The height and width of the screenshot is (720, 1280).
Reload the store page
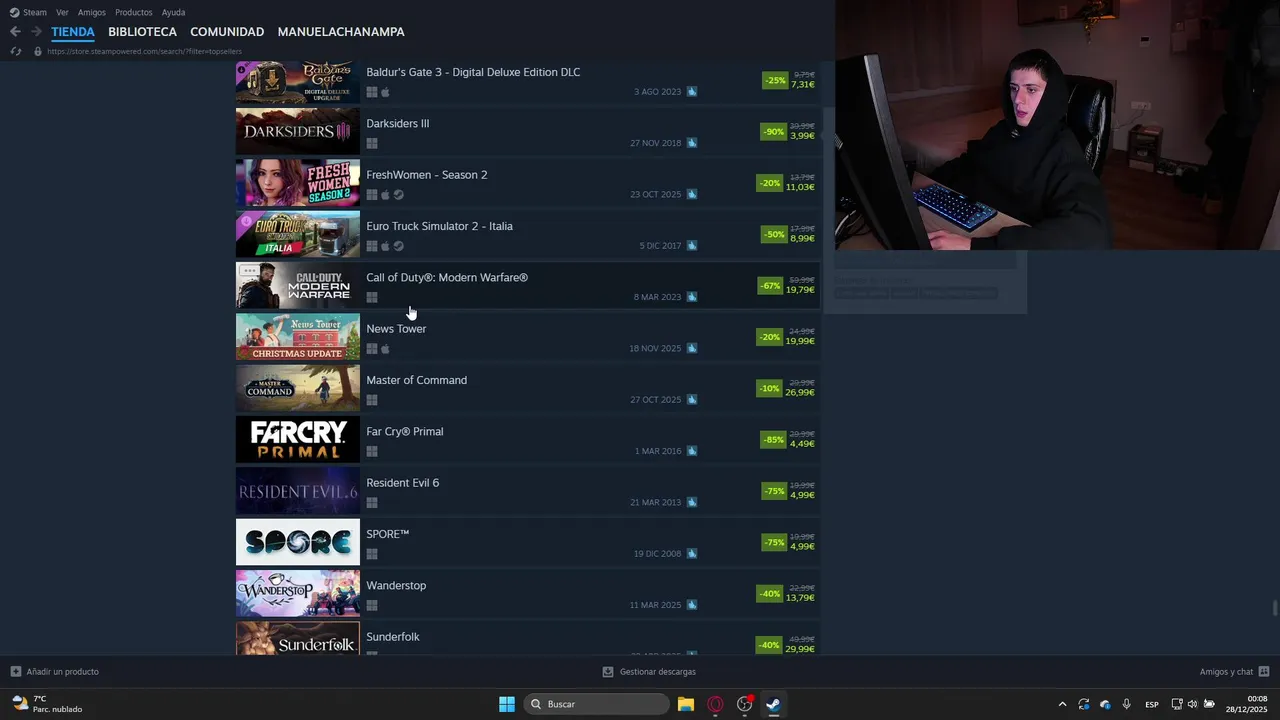[x=15, y=51]
